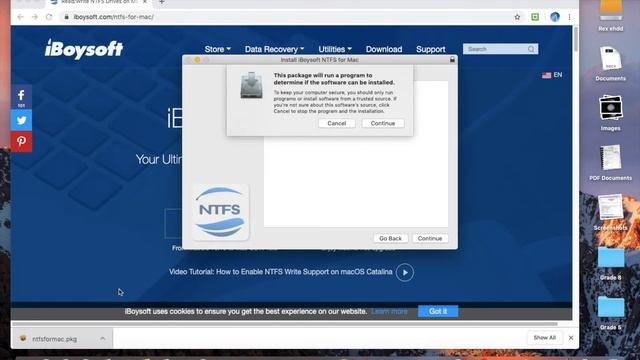The width and height of the screenshot is (640, 360).
Task: Reload the page
Action: coord(49,17)
